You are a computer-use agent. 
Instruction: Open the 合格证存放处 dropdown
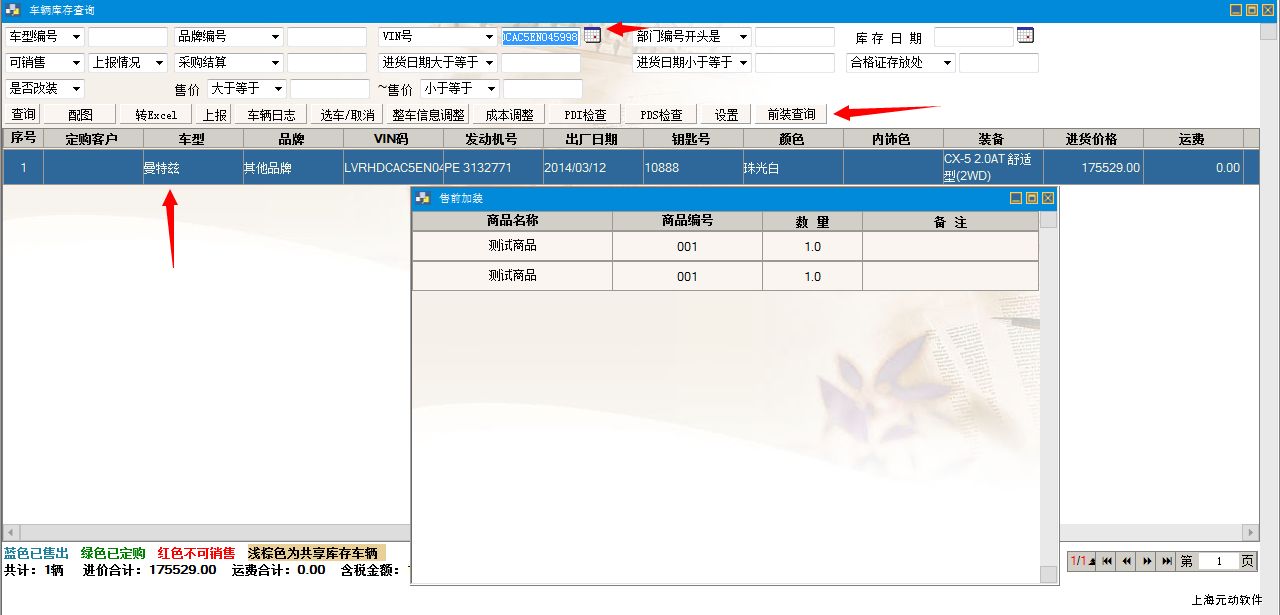948,63
